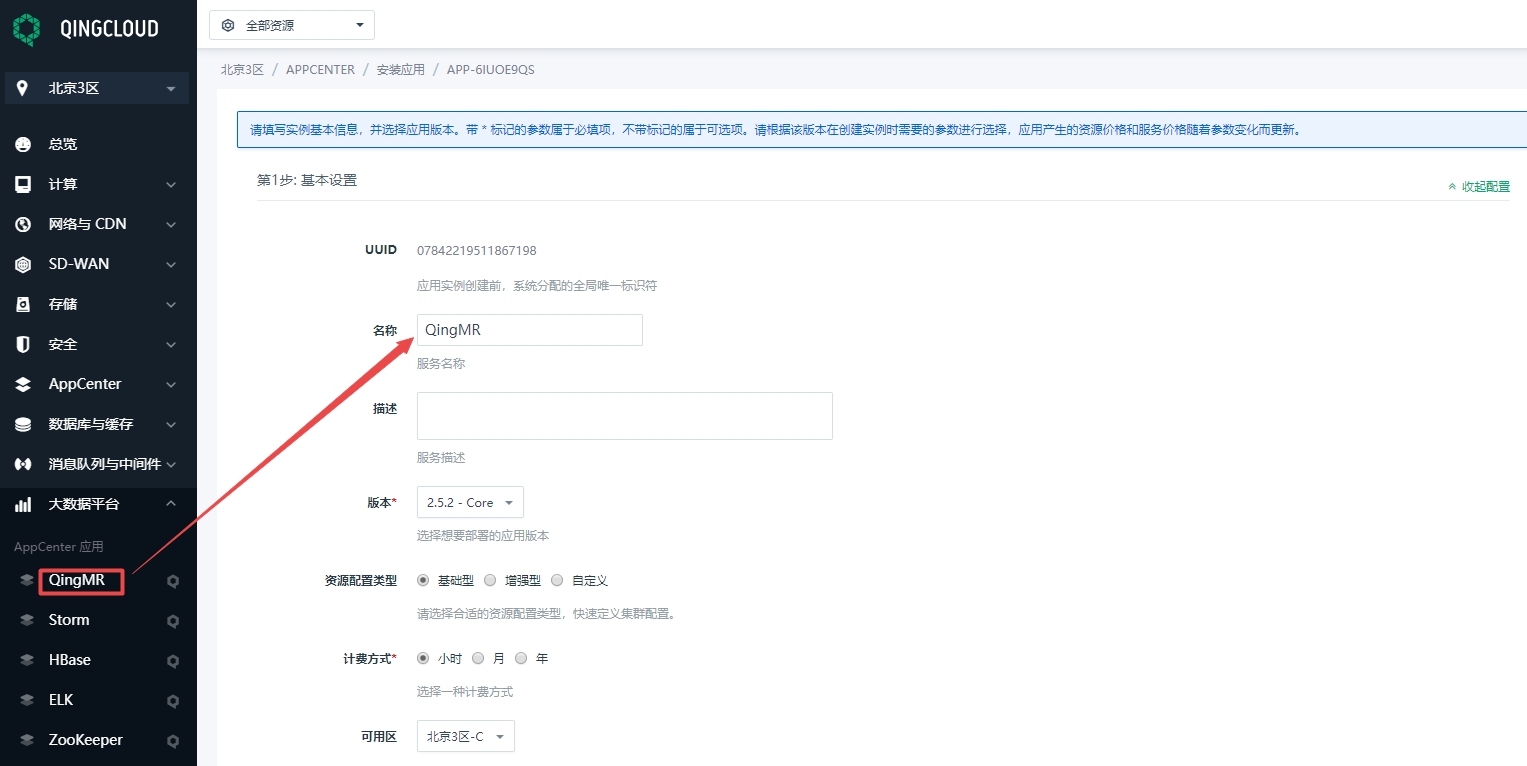Expand the 消息队列与中间件 chevron
Screen dimensions: 1527x766
coord(171,465)
